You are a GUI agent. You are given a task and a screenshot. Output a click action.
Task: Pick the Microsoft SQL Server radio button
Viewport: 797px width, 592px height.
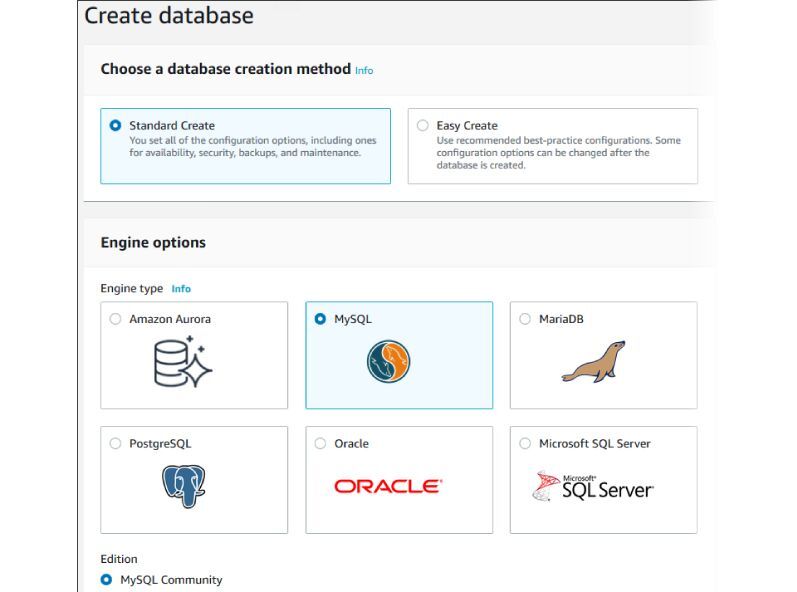point(525,443)
